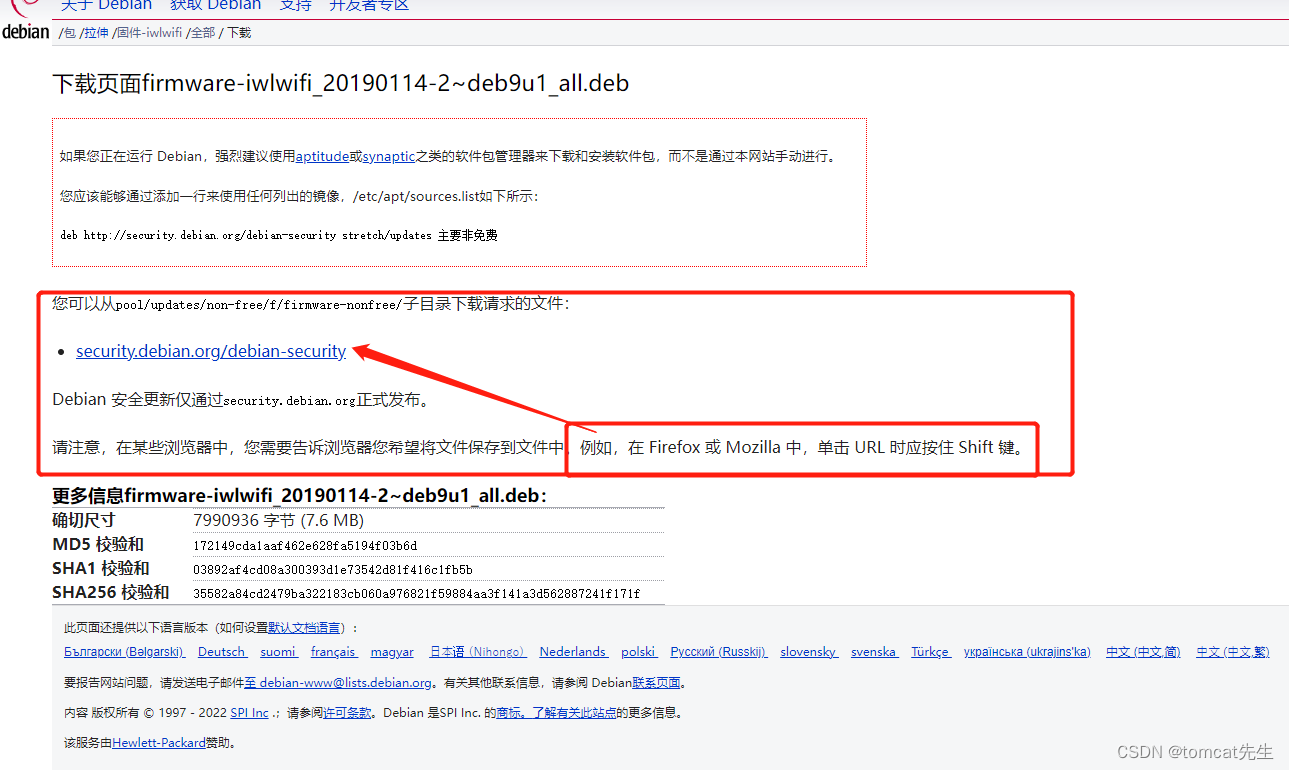Download from security.debian.org/debian-security link

[211, 351]
